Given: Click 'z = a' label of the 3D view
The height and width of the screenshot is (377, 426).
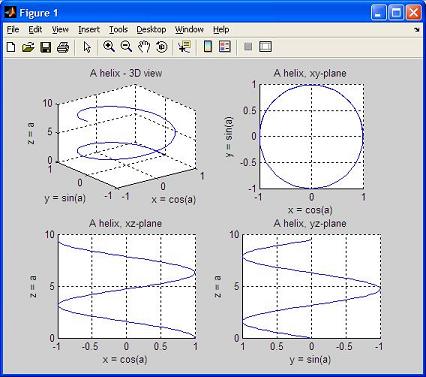Looking at the screenshot, I should click(x=30, y=133).
